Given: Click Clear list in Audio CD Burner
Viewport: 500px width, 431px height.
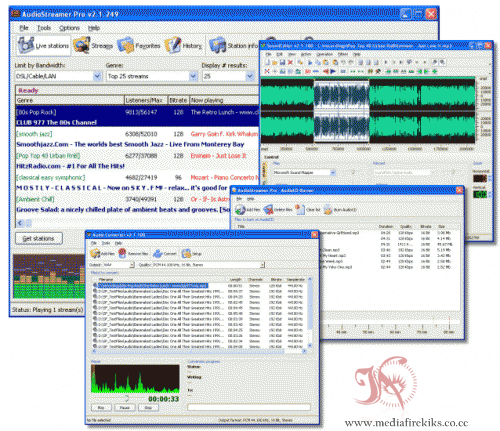Looking at the screenshot, I should coord(308,210).
